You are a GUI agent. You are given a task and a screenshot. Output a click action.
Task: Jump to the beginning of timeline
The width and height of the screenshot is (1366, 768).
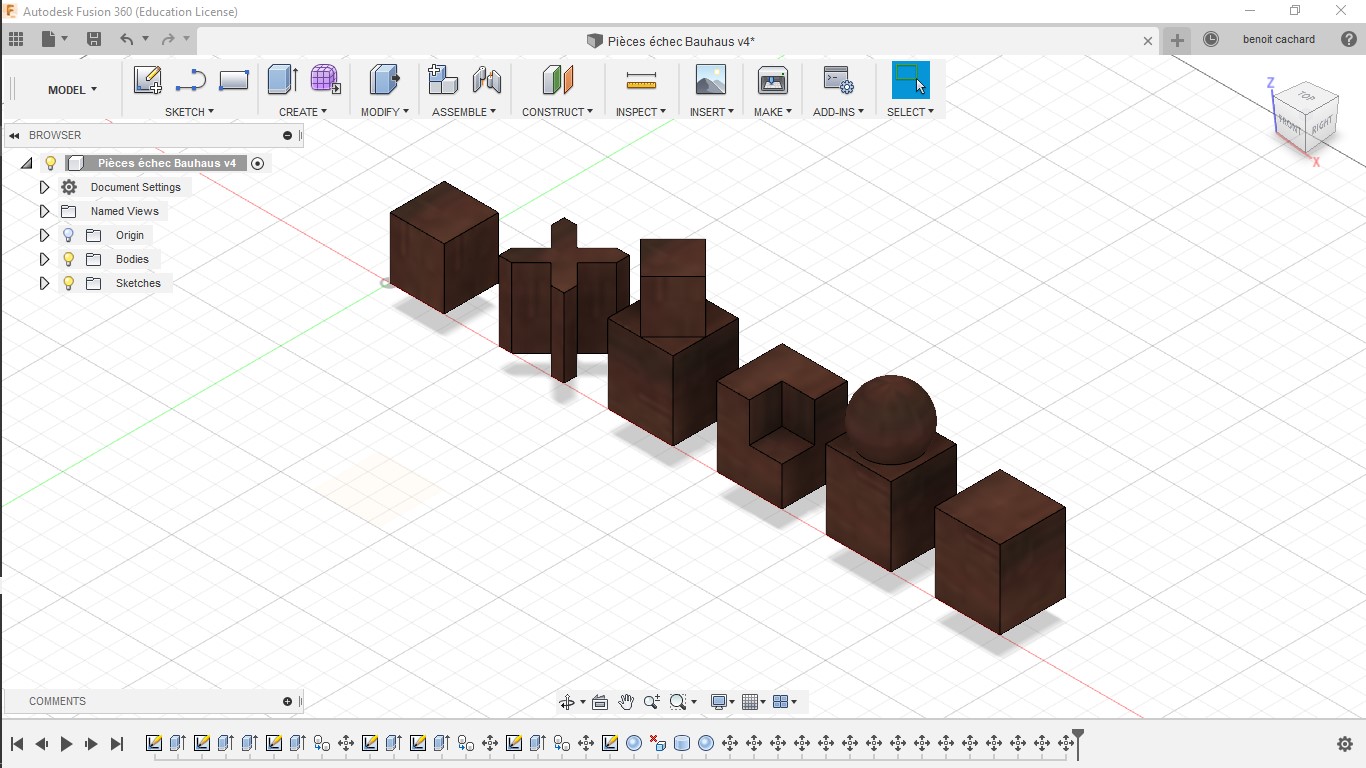point(17,743)
